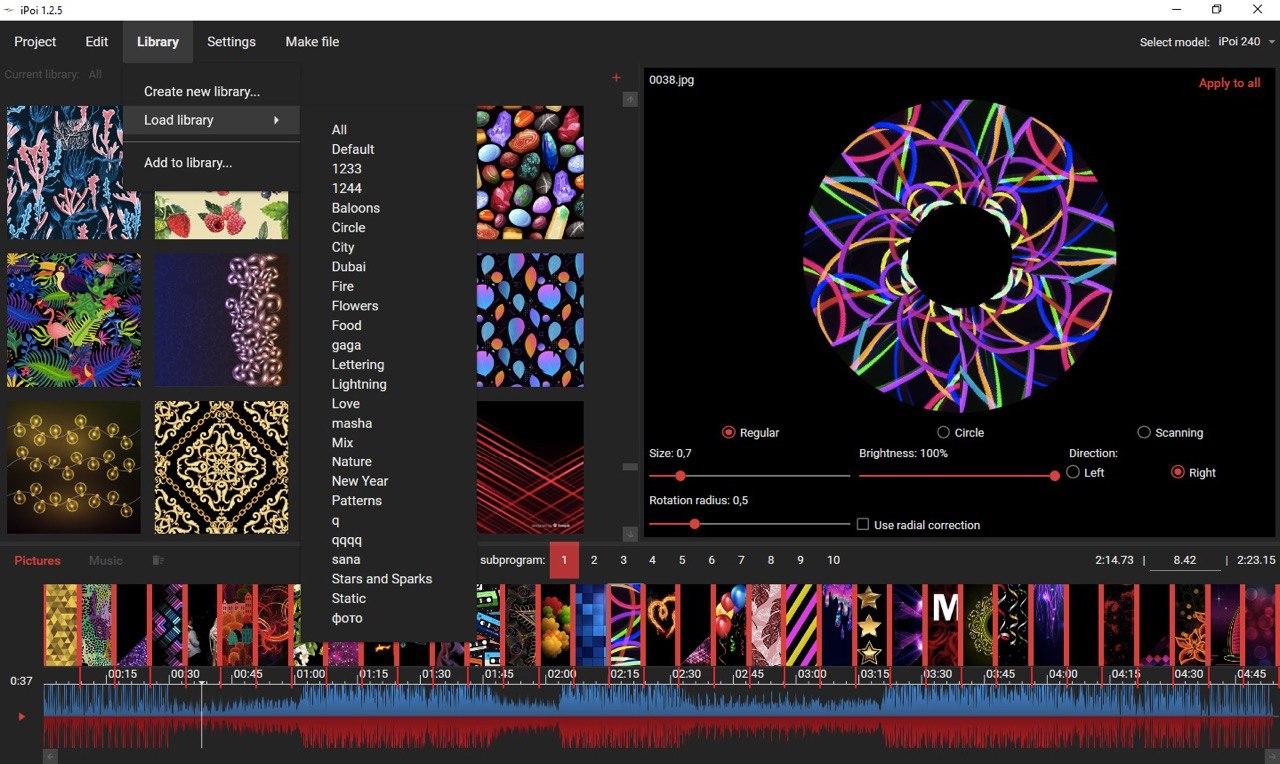Choose Add to library... menu entry
Image resolution: width=1280 pixels, height=764 pixels.
[x=188, y=162]
